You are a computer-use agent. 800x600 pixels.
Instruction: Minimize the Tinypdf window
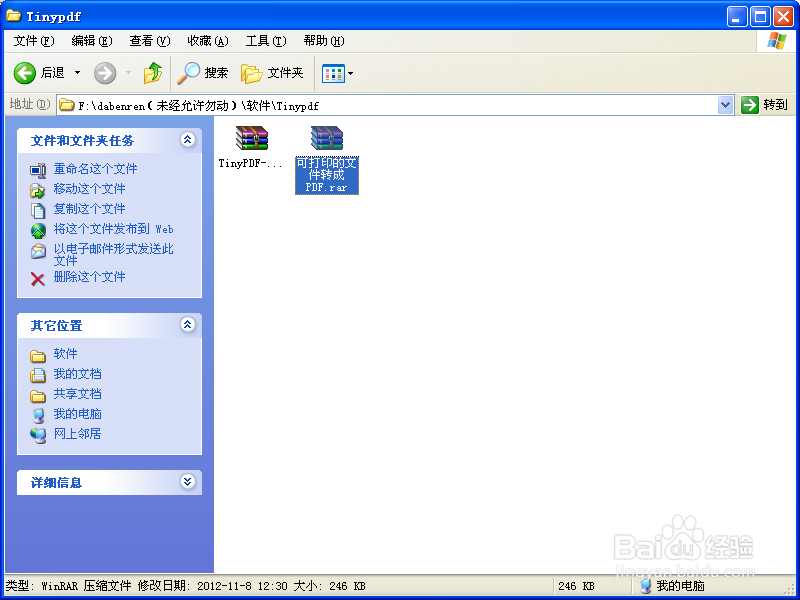tap(736, 17)
